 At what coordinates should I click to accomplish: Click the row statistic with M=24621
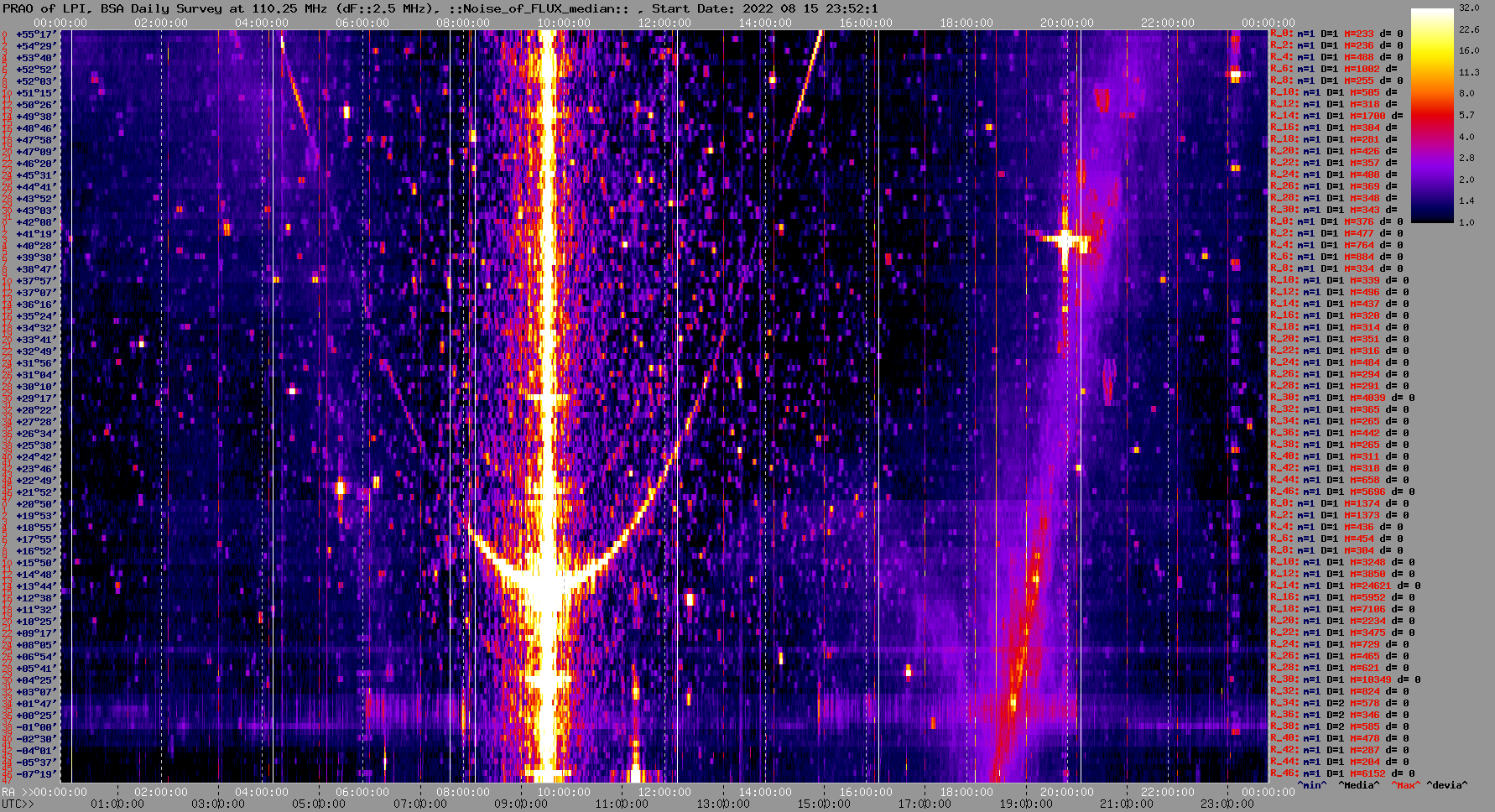(1346, 586)
